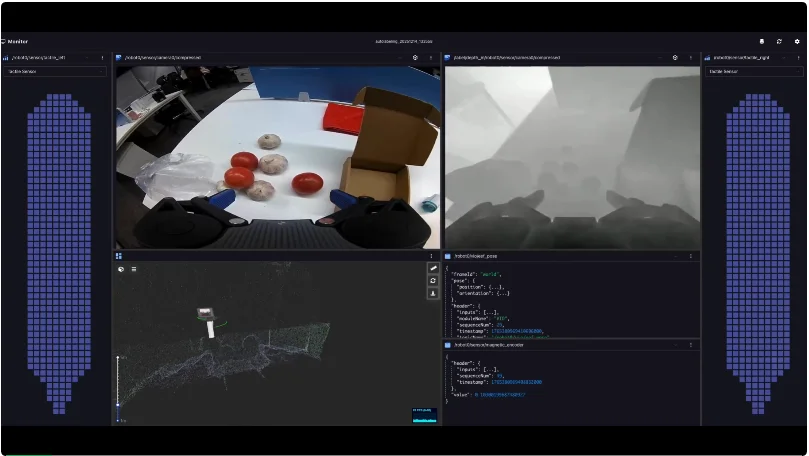
Task: Open depth camera panel settings gear
Action: [675, 58]
